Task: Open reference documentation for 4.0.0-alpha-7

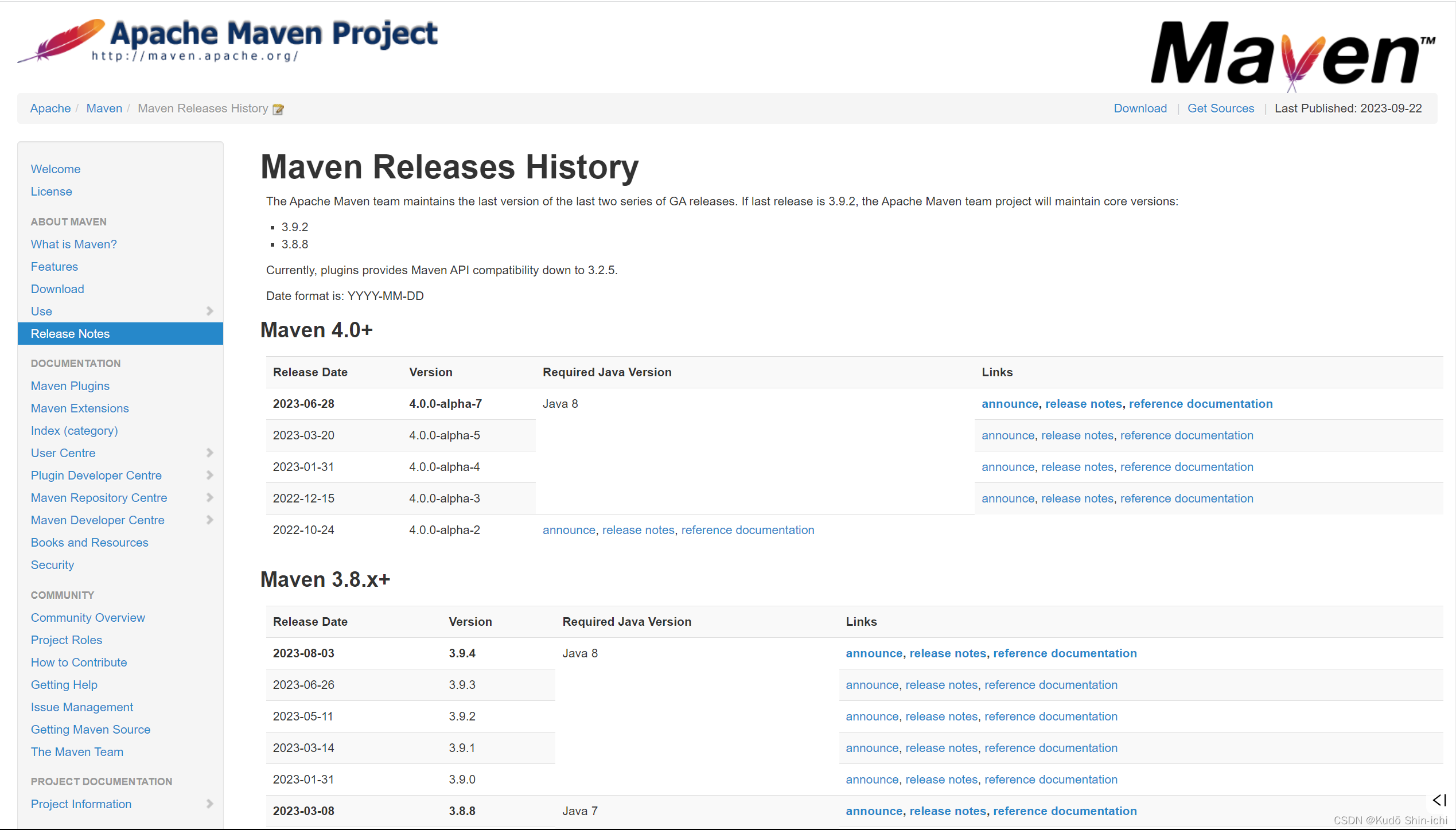Action: click(1200, 404)
